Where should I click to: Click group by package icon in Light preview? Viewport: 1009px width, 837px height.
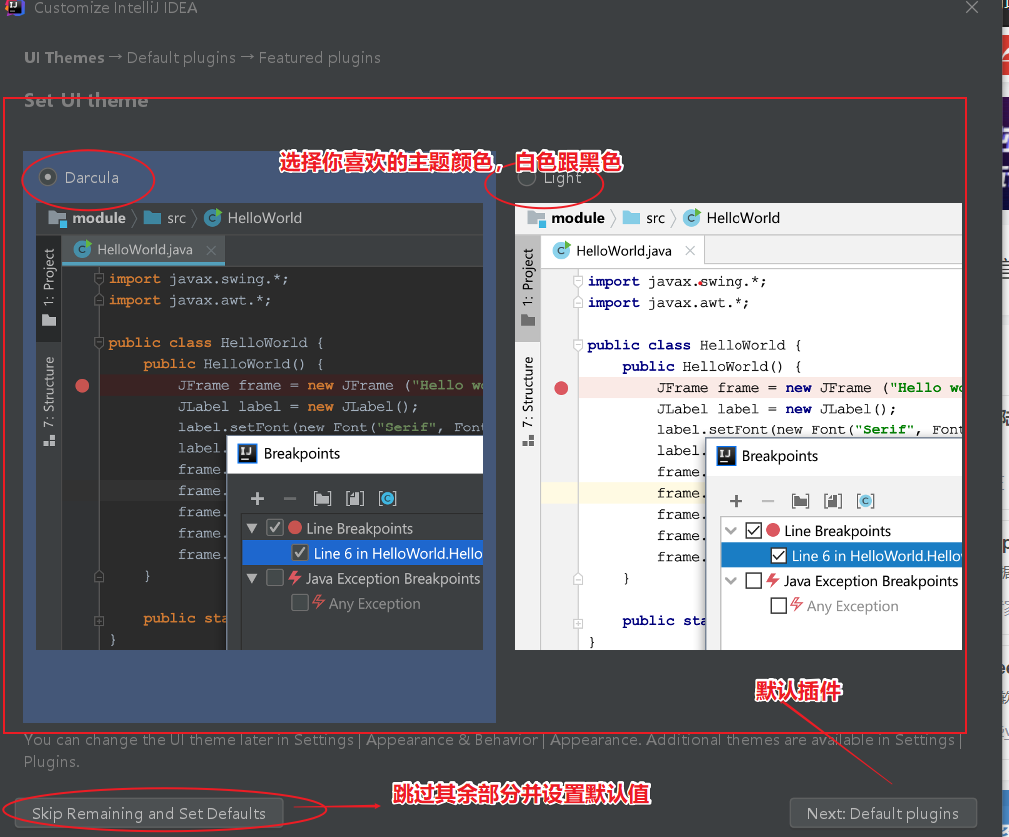click(801, 501)
